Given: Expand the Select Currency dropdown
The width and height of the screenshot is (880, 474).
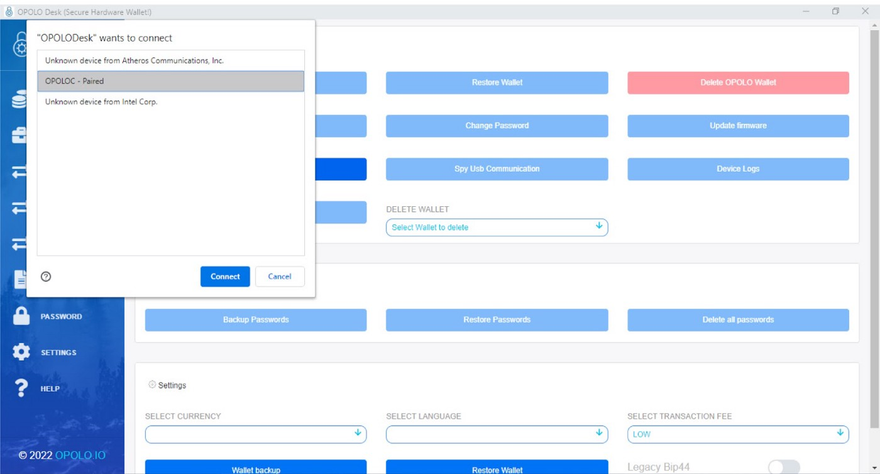Looking at the screenshot, I should pyautogui.click(x=255, y=434).
